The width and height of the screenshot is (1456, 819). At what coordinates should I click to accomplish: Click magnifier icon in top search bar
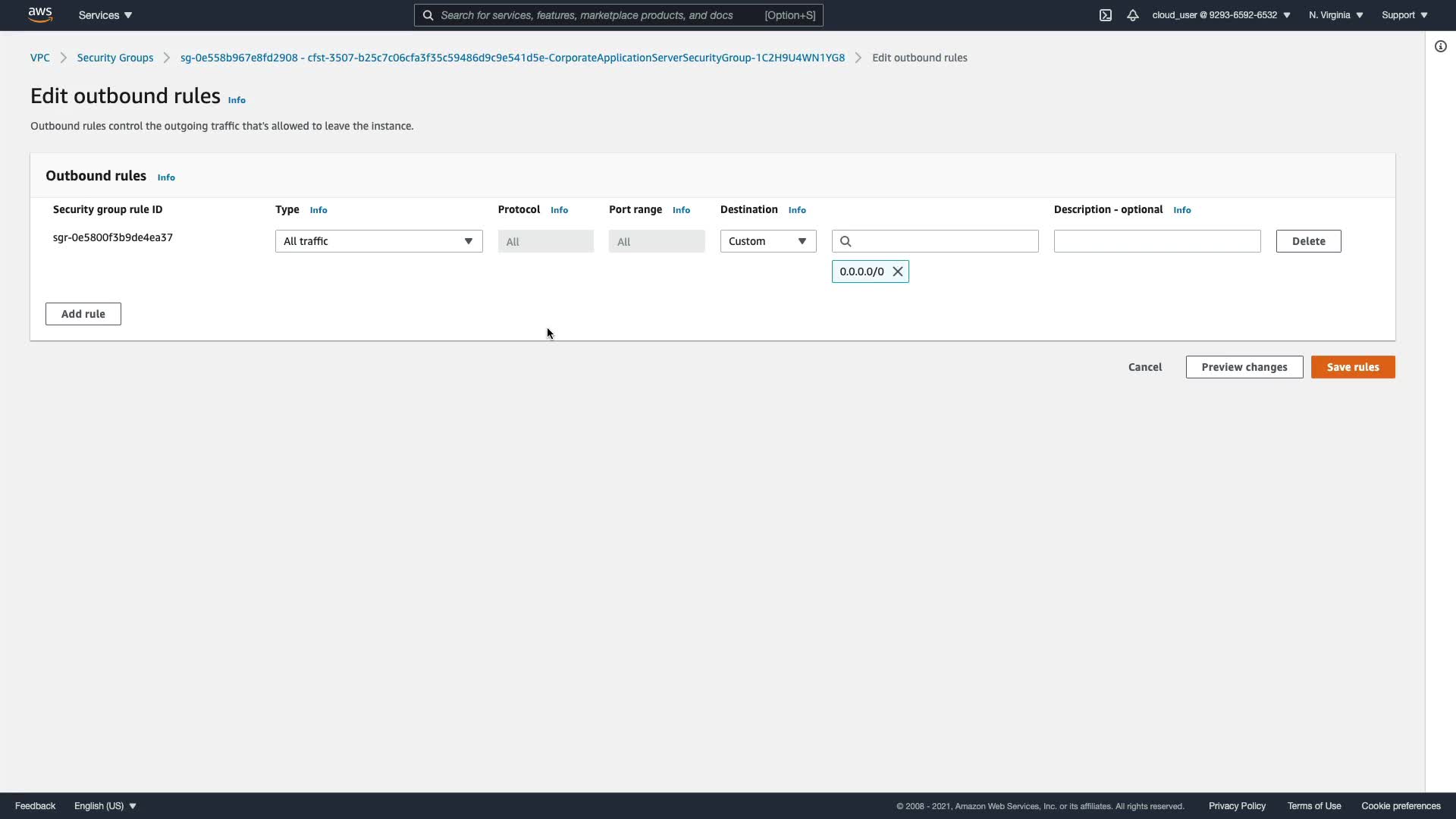click(428, 15)
